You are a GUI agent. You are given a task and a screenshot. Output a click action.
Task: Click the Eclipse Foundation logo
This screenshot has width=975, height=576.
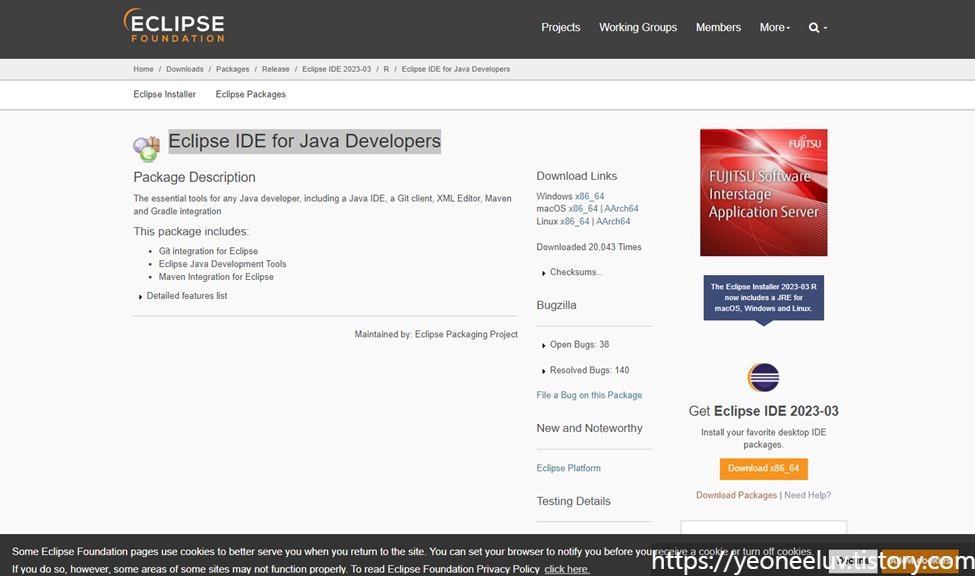tap(174, 26)
